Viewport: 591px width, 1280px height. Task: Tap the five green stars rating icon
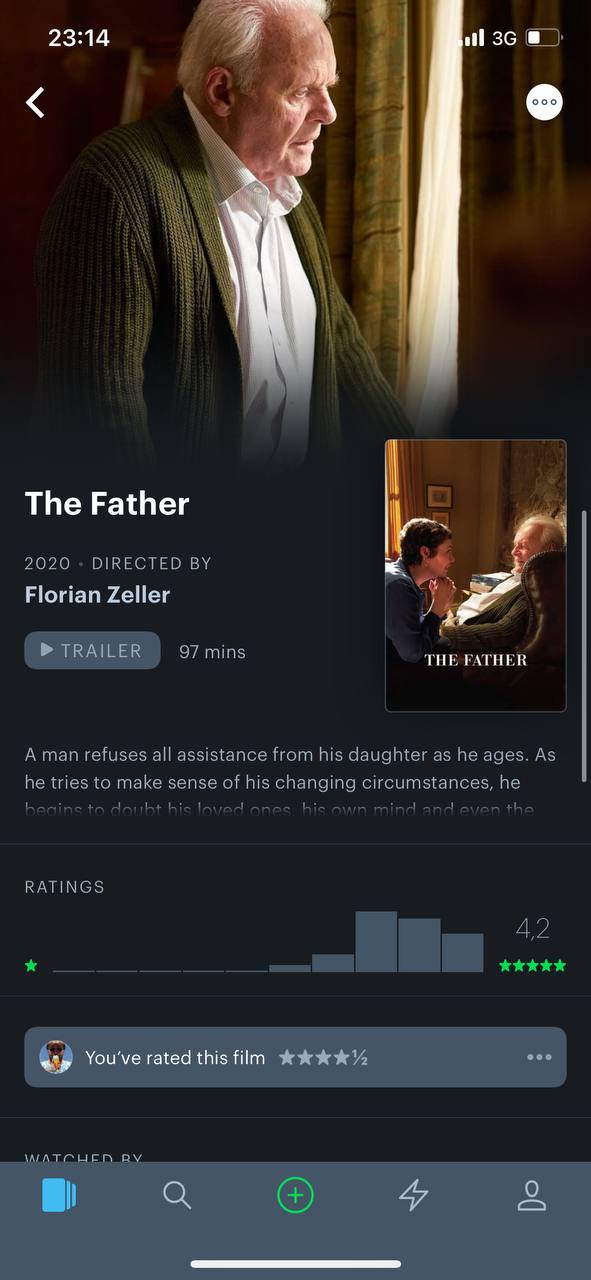click(x=532, y=965)
